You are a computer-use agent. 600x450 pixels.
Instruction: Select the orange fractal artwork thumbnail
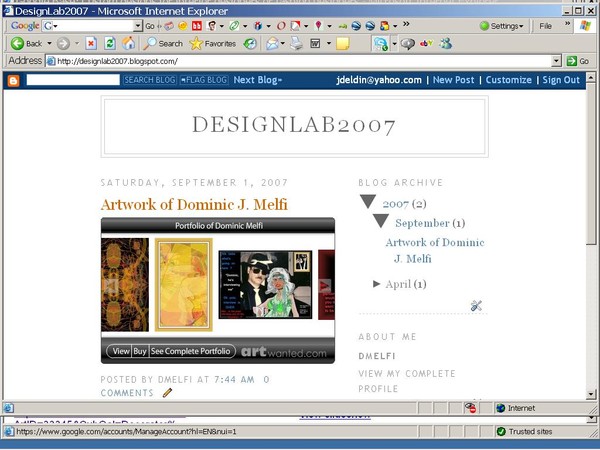pos(125,285)
